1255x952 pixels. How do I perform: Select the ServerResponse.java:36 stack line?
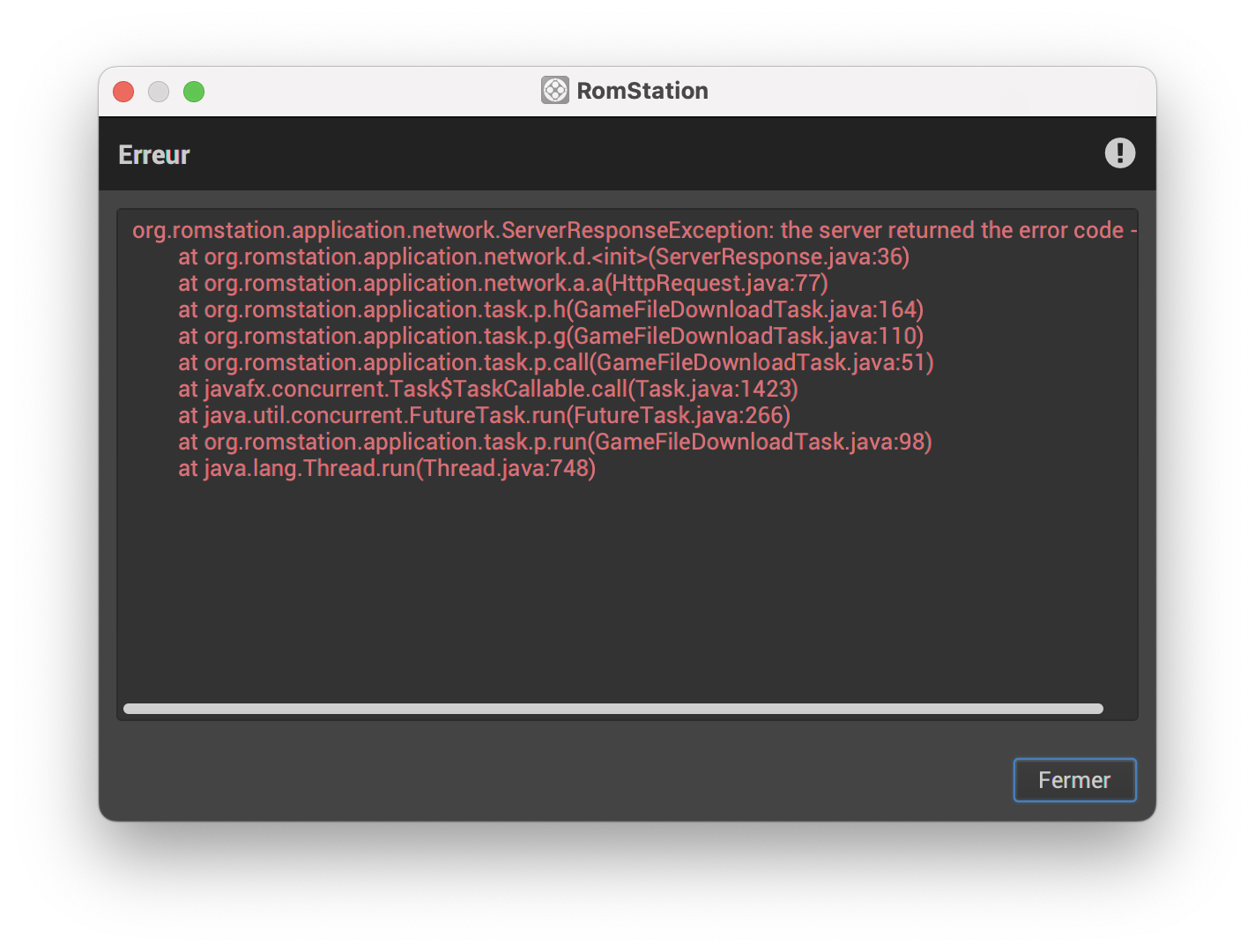coord(543,257)
